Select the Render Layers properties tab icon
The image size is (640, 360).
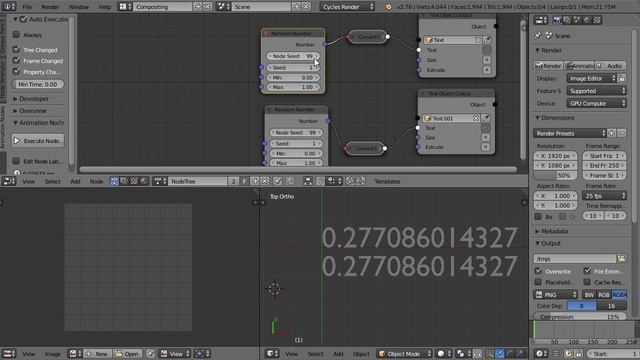[x=567, y=20]
